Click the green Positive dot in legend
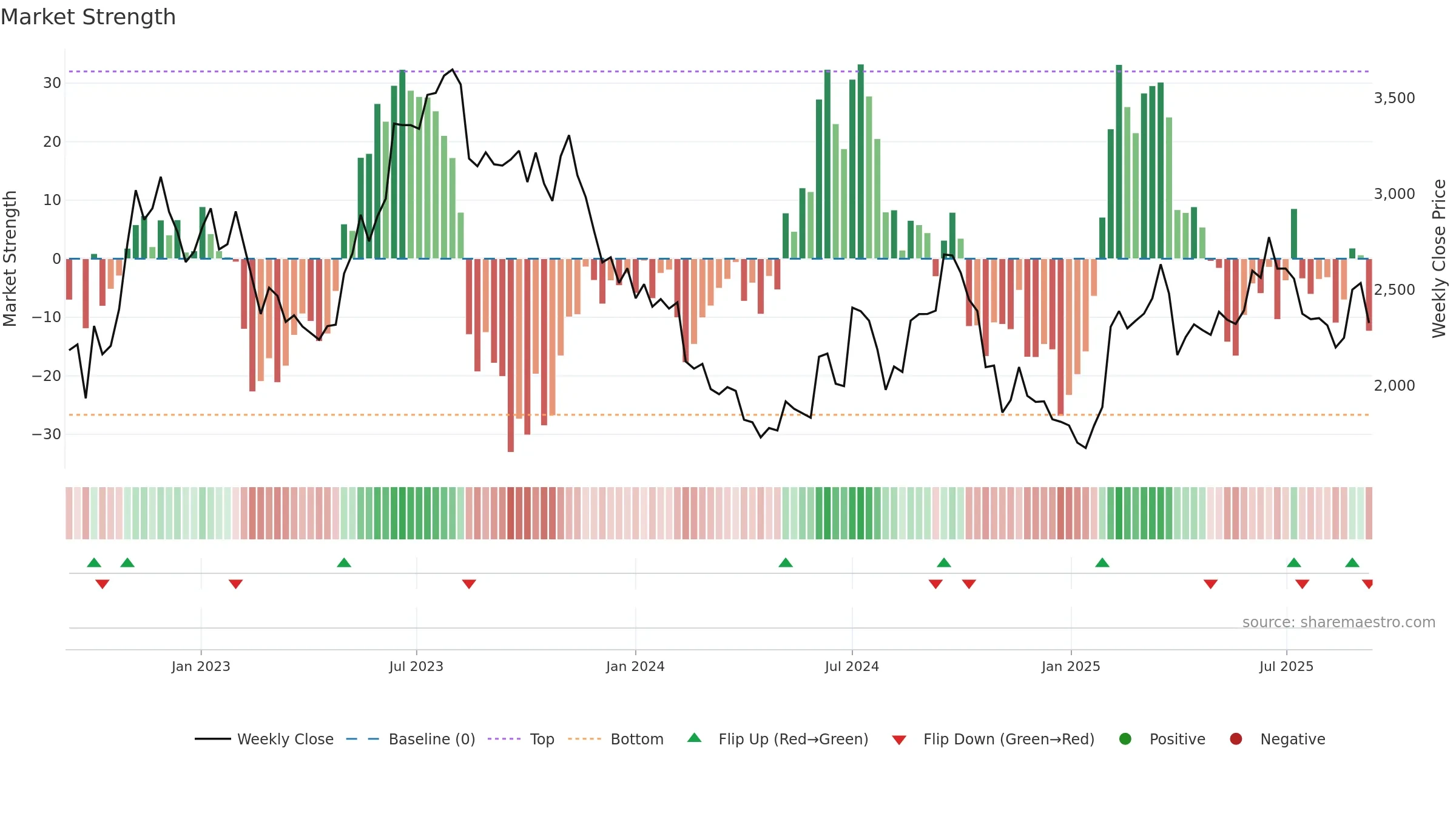Image resolution: width=1456 pixels, height=819 pixels. (x=1125, y=739)
